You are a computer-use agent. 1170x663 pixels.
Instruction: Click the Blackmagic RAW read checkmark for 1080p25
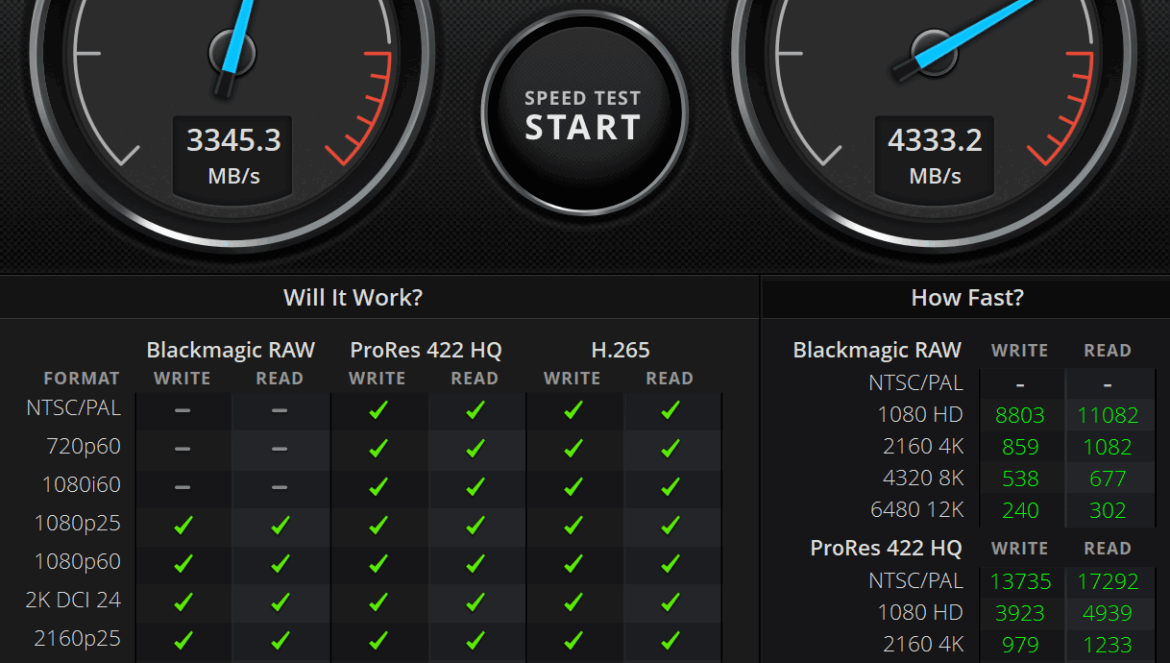(280, 526)
